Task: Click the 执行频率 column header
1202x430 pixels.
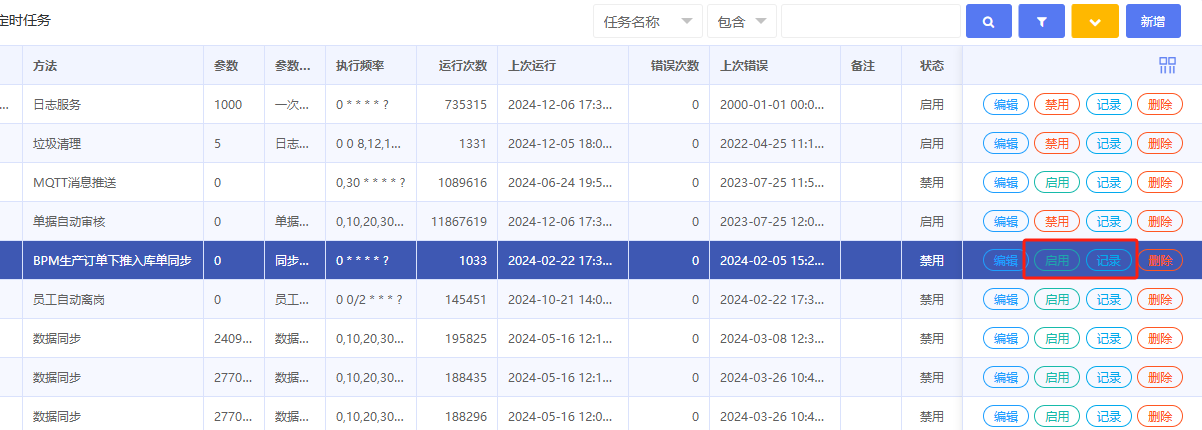Action: 361,65
